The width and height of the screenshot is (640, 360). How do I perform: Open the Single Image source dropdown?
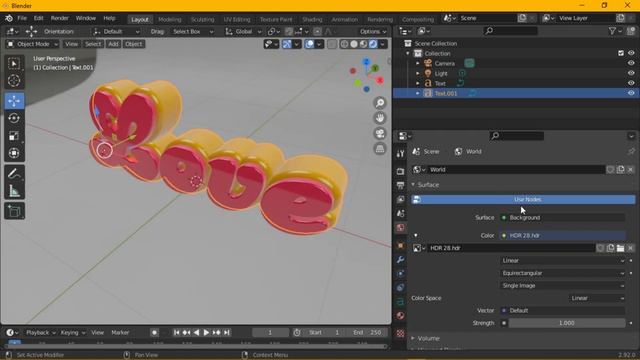tap(563, 286)
